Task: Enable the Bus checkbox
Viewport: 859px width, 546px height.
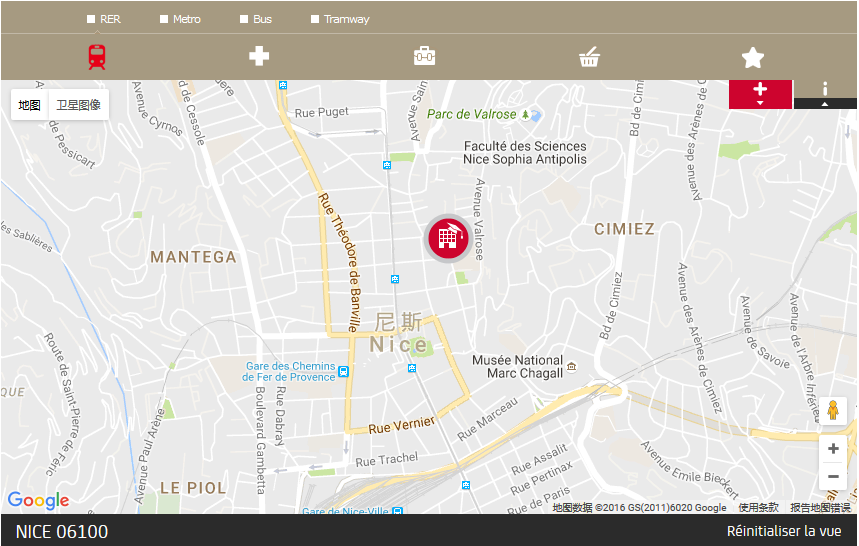Action: 244,19
